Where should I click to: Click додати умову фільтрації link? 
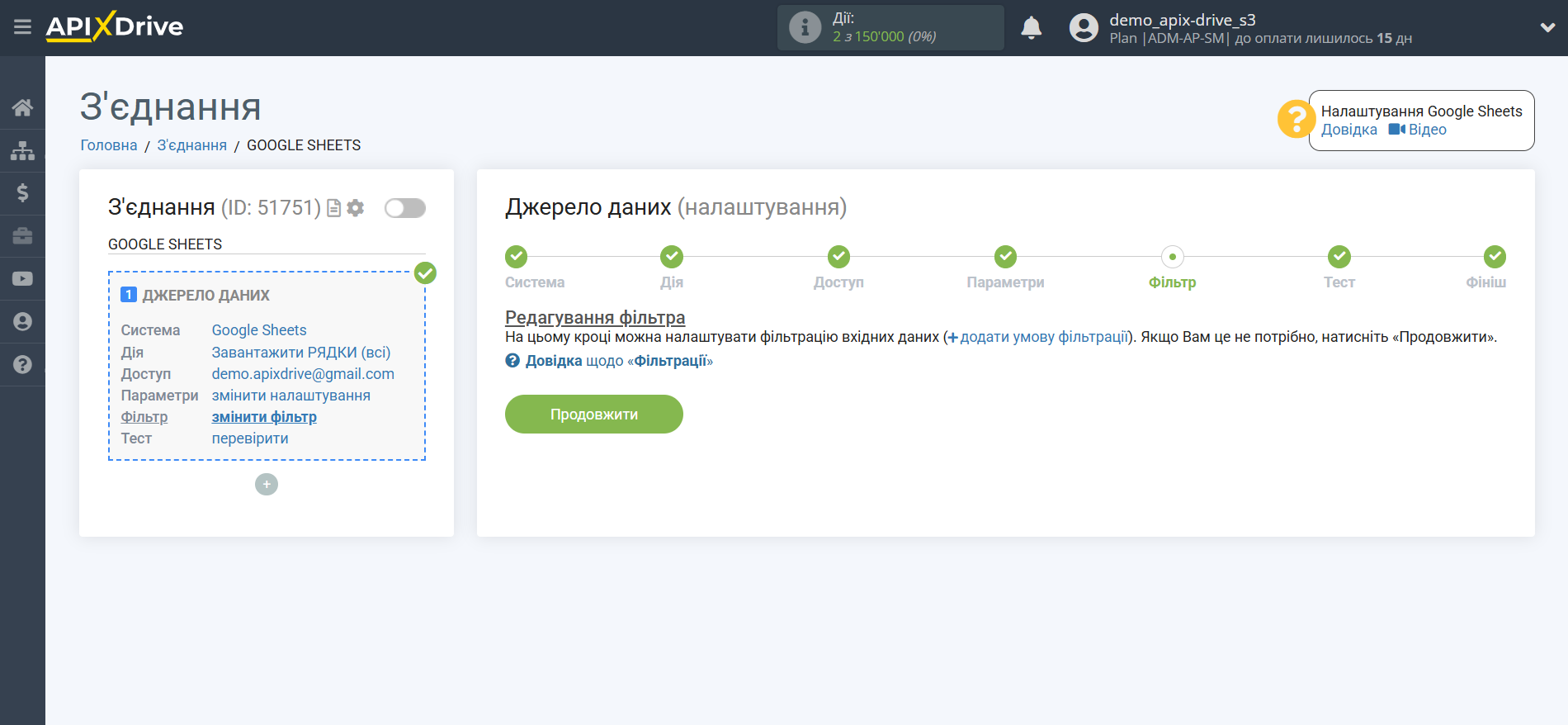tap(1037, 337)
